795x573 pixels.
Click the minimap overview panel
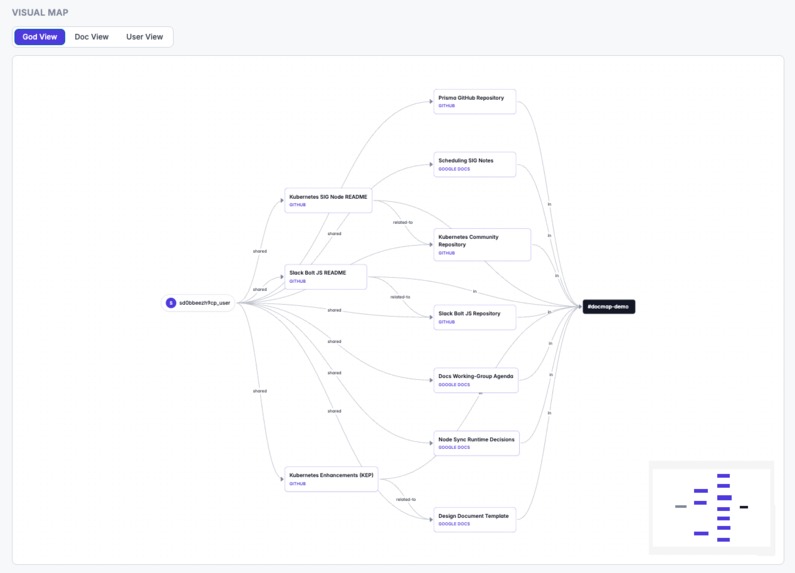click(711, 508)
